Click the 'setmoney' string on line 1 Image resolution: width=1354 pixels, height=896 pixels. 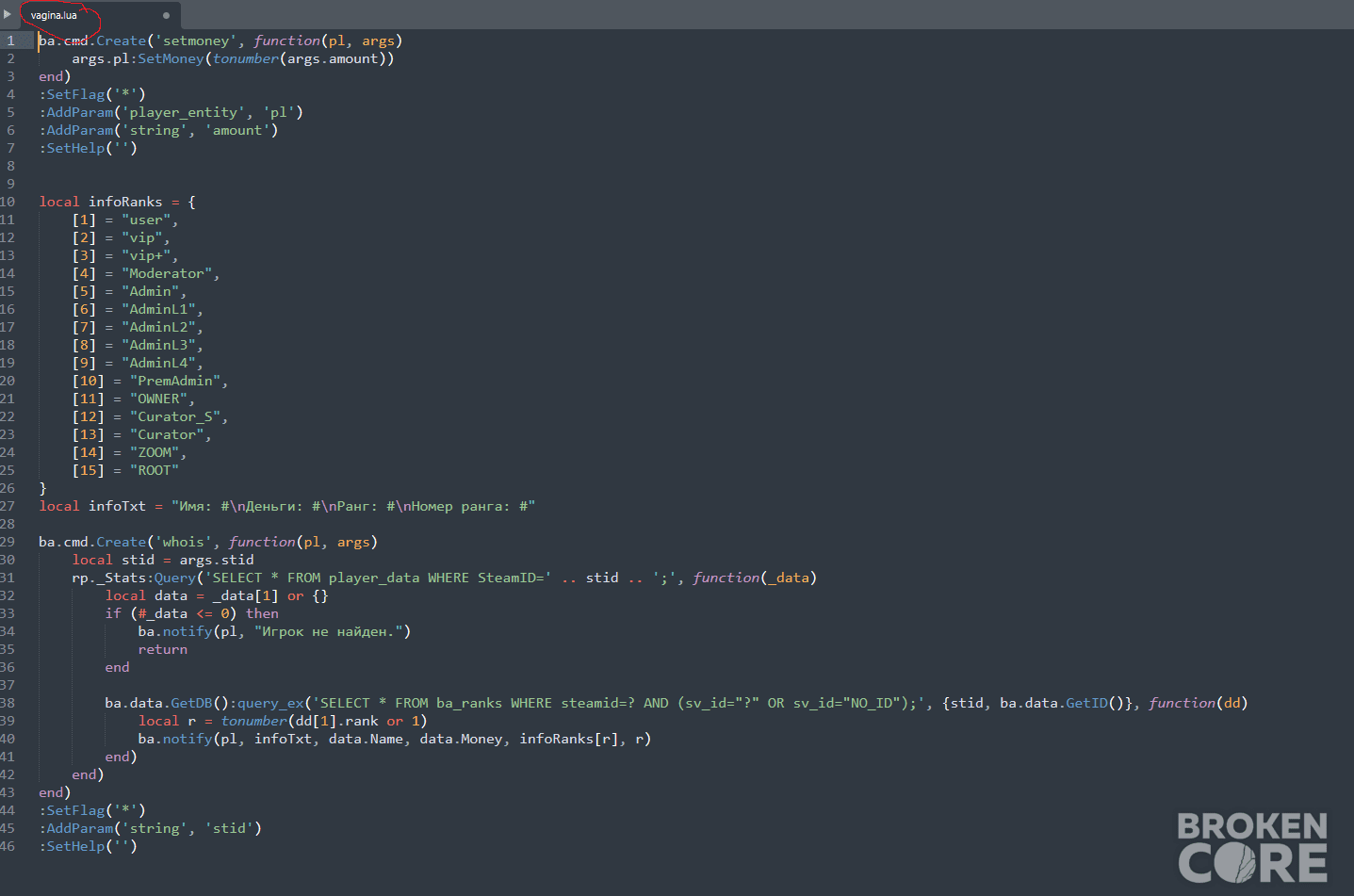coord(196,41)
